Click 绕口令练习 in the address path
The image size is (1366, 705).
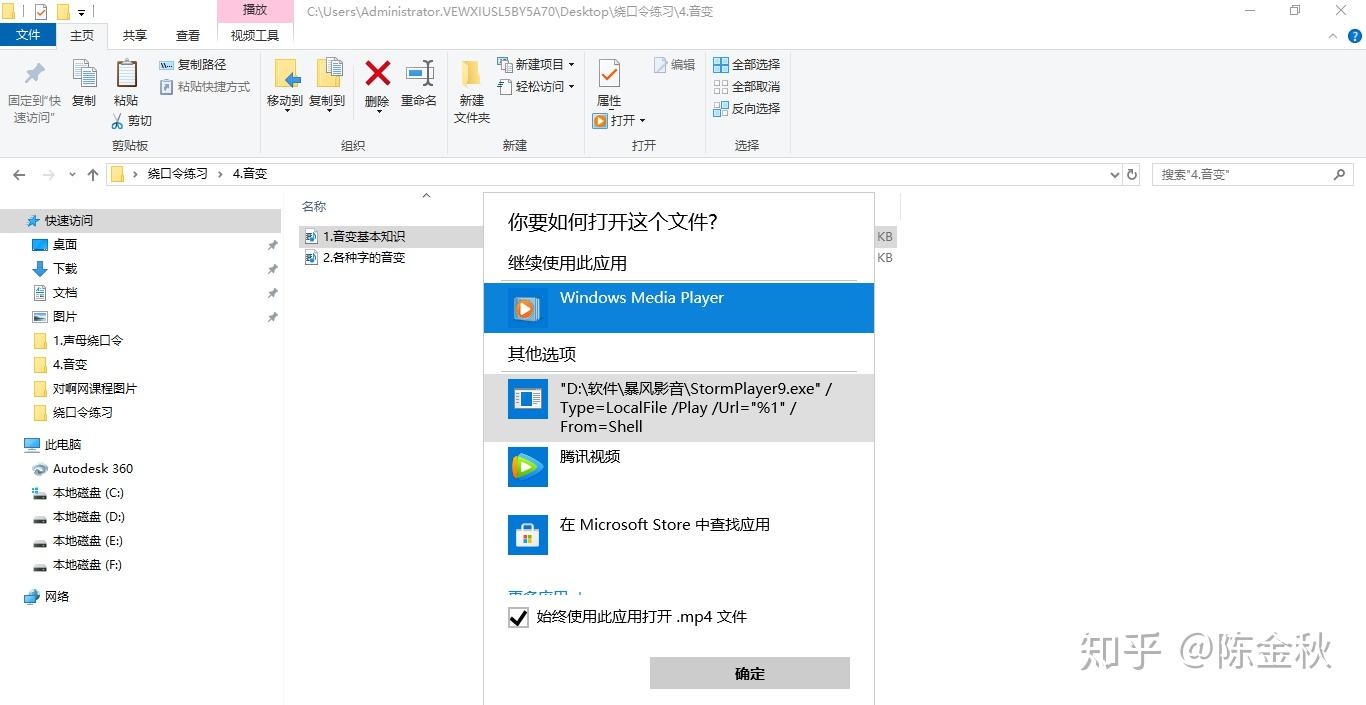coord(178,174)
